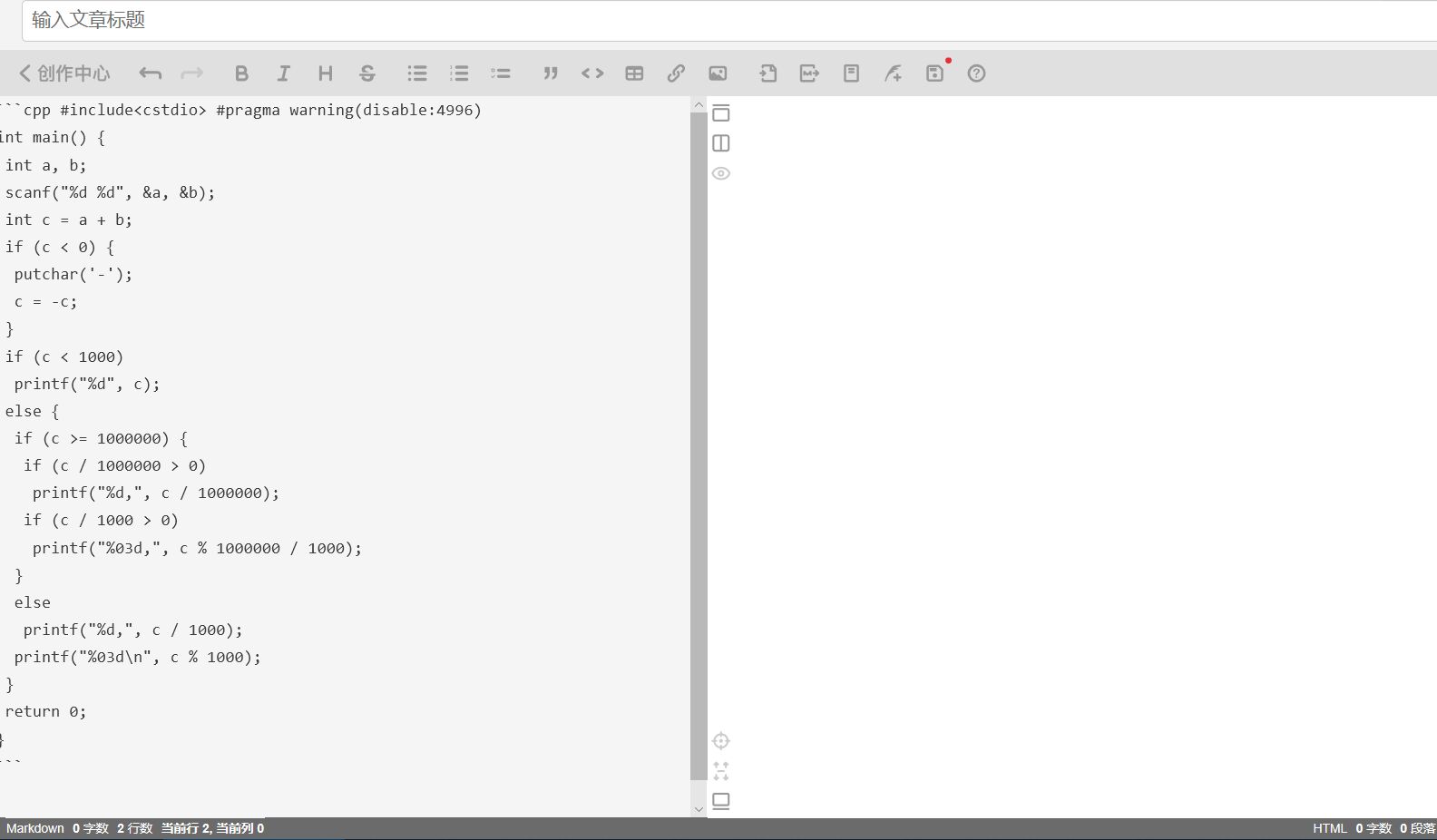Click the line 'printf("%03d\n", c % 1000);'
Viewport: 1437px width, 840px height.
click(x=138, y=657)
